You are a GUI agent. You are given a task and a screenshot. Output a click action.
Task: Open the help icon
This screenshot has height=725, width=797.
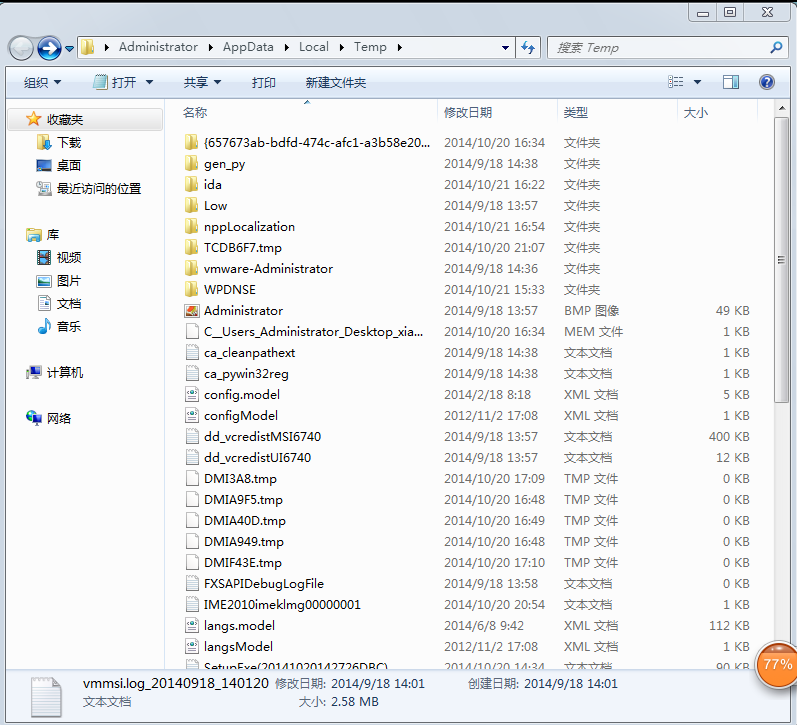pos(767,82)
